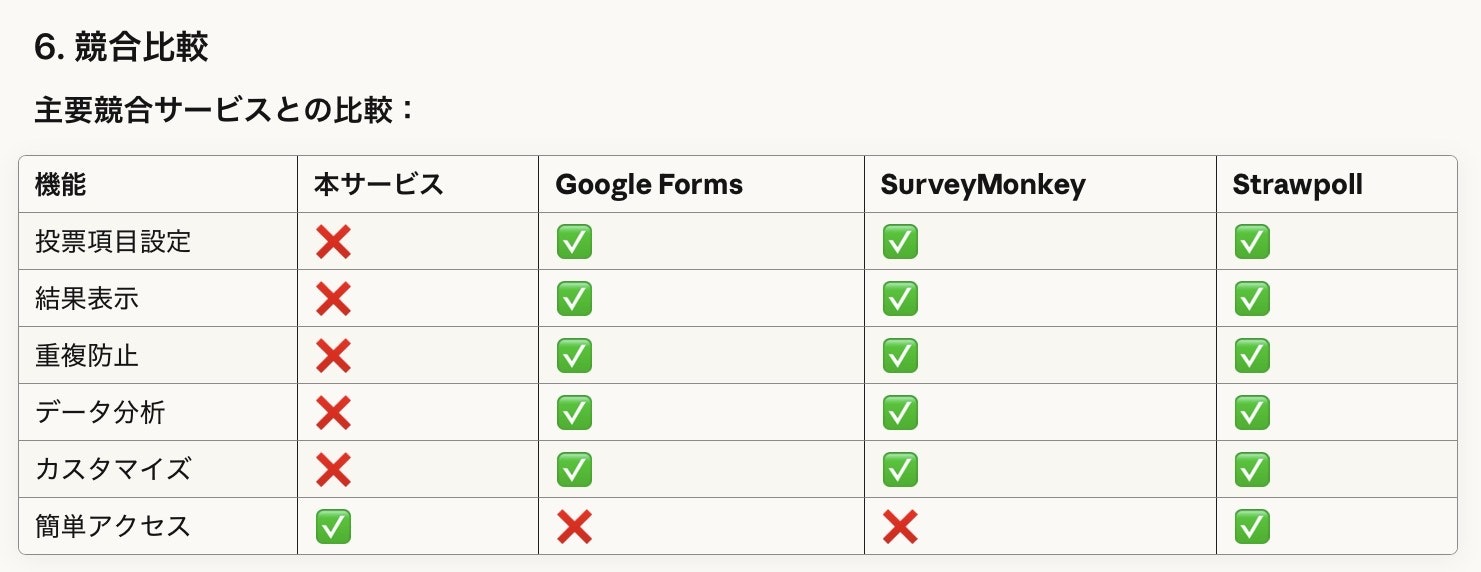Select the Strawpoll column header
Image resolution: width=1481 pixels, height=572 pixels.
point(1297,186)
